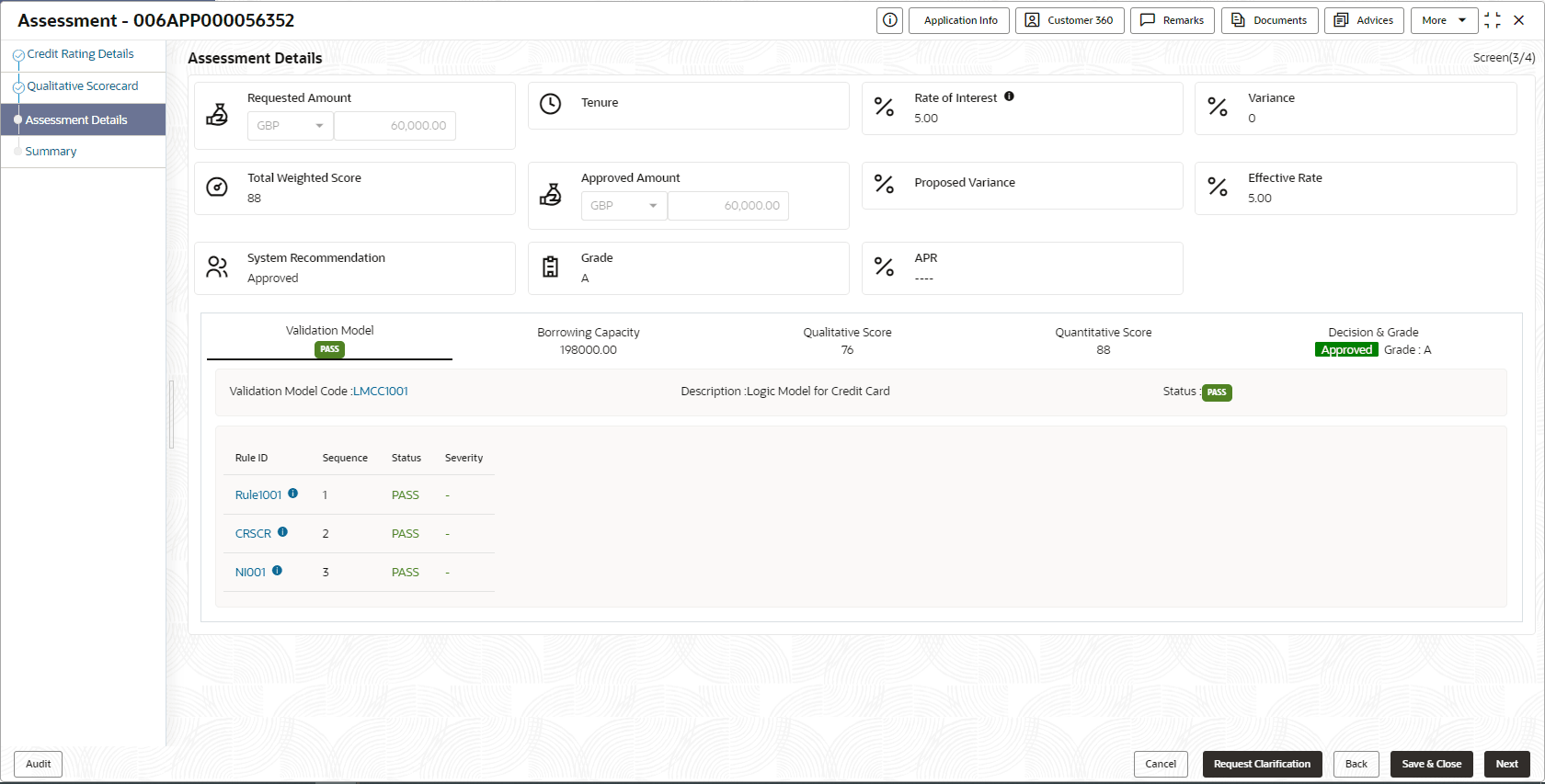The height and width of the screenshot is (784, 1545).
Task: Select Assessment Details step in sidebar
Action: point(83,119)
